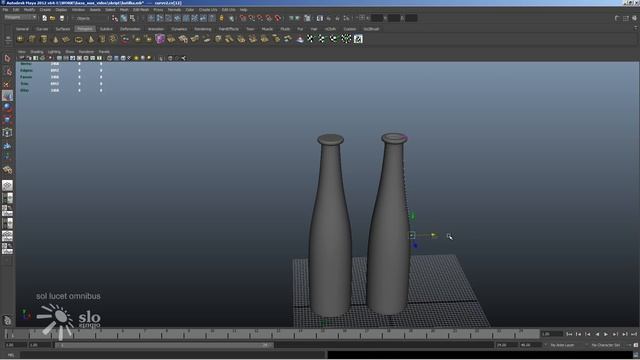Select by component type mode icon
The image size is (640, 360).
point(132,18)
